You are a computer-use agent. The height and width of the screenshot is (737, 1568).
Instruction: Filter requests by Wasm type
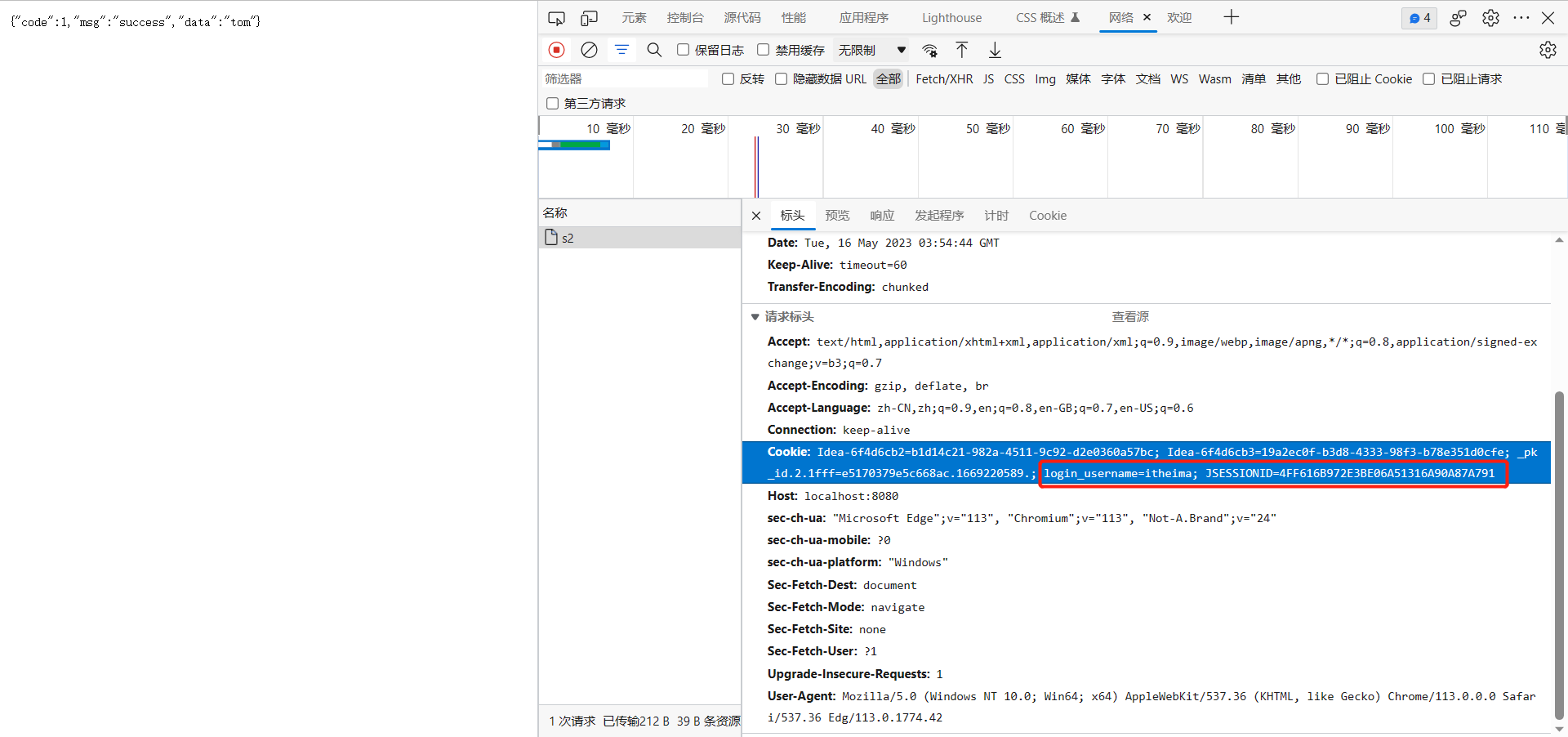pyautogui.click(x=1215, y=79)
